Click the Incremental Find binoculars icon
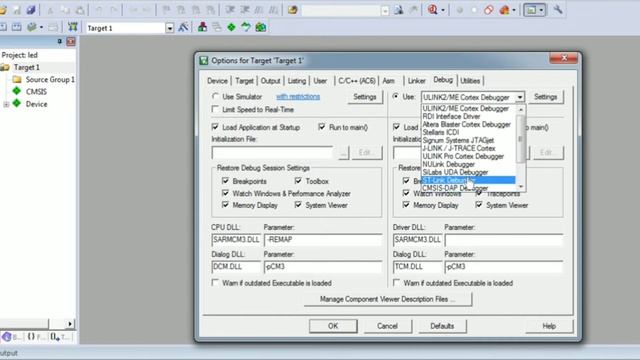 [413, 10]
